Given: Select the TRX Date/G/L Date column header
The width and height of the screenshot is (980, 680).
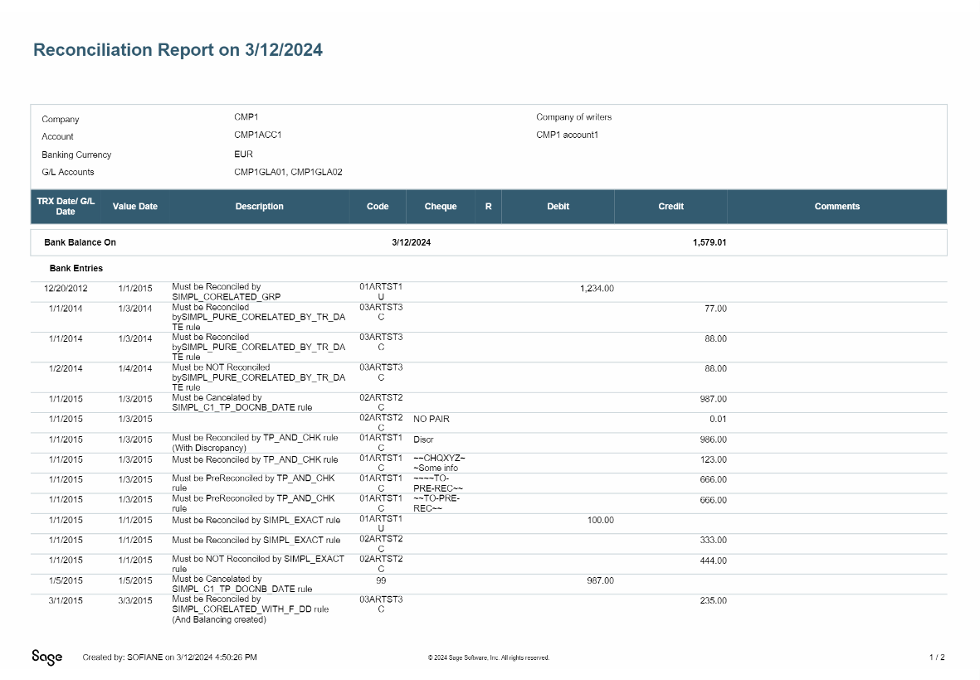Looking at the screenshot, I should click(65, 206).
